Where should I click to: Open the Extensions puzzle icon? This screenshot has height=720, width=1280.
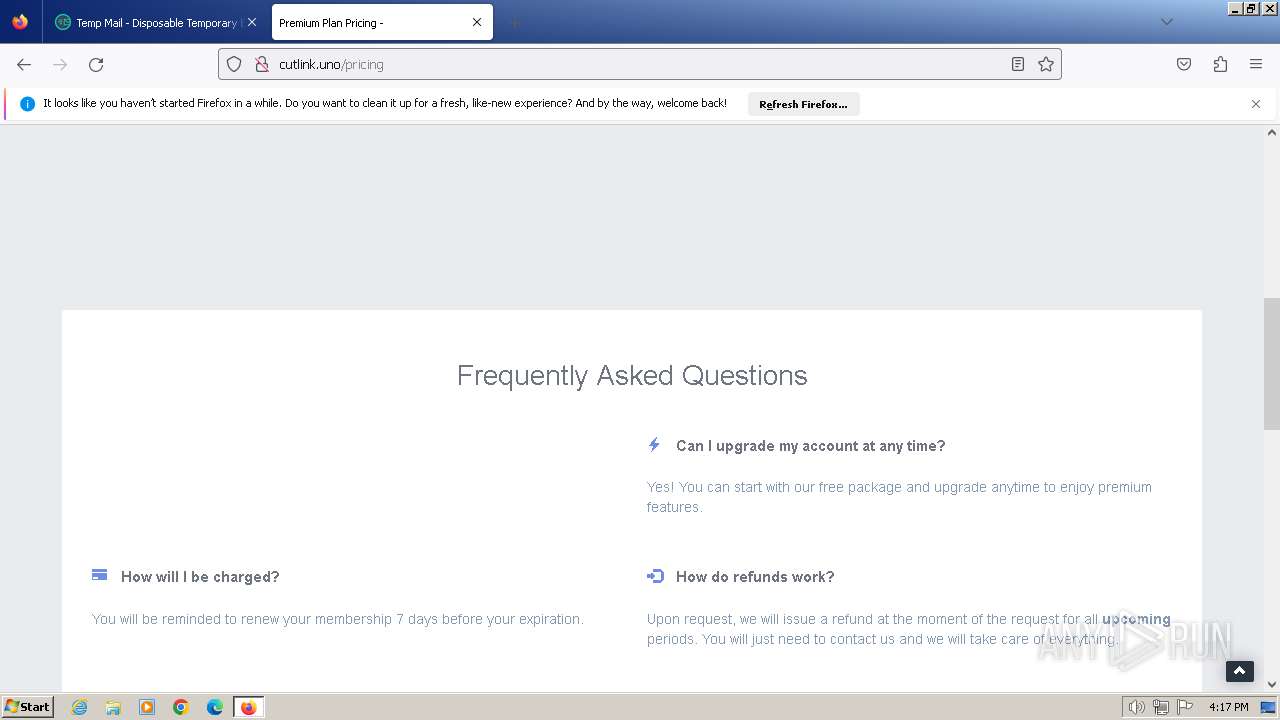pos(1220,64)
